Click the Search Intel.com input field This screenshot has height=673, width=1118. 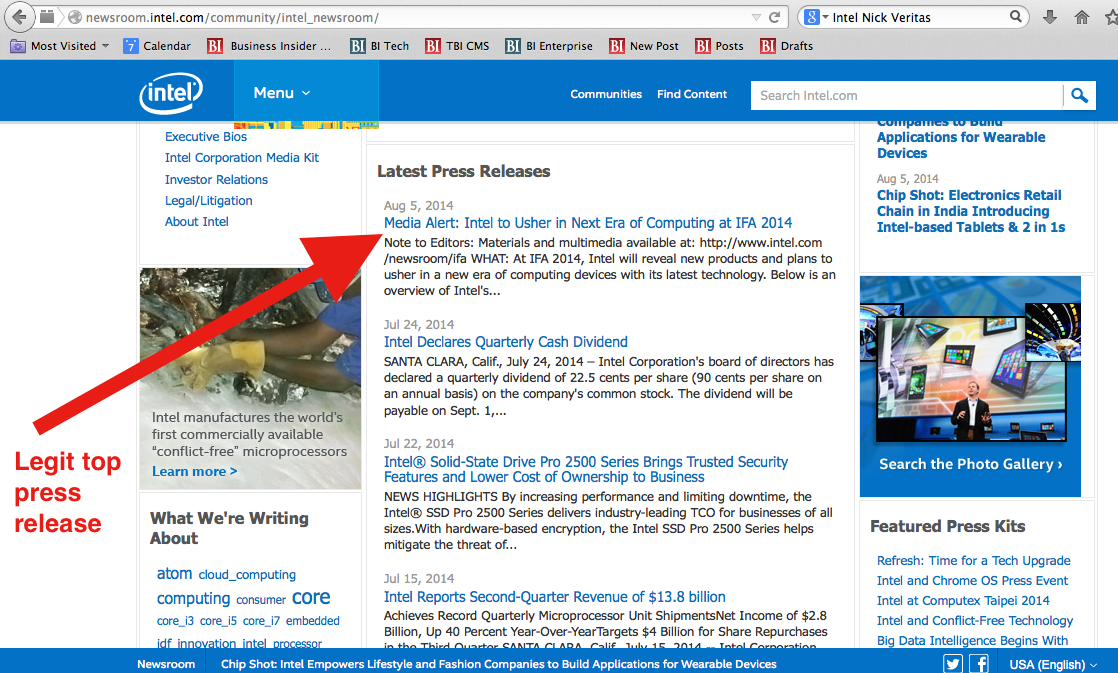906,96
